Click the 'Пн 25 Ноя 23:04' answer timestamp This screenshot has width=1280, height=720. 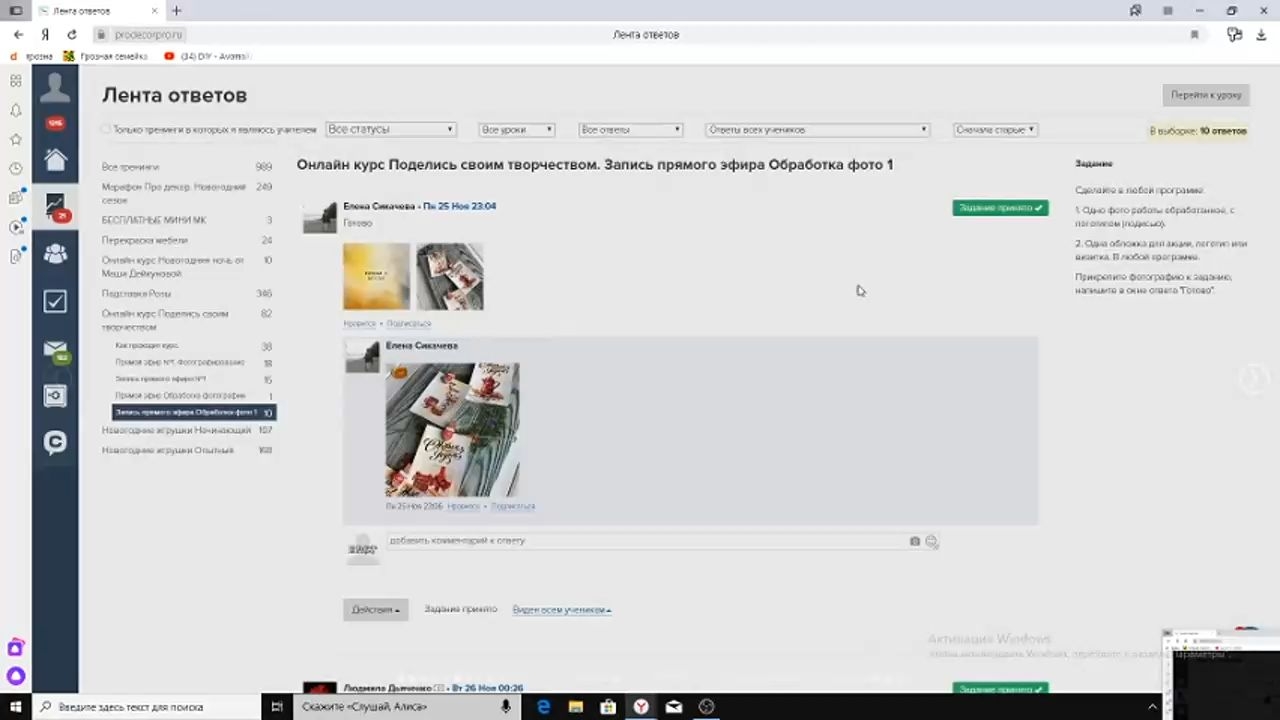[459, 206]
